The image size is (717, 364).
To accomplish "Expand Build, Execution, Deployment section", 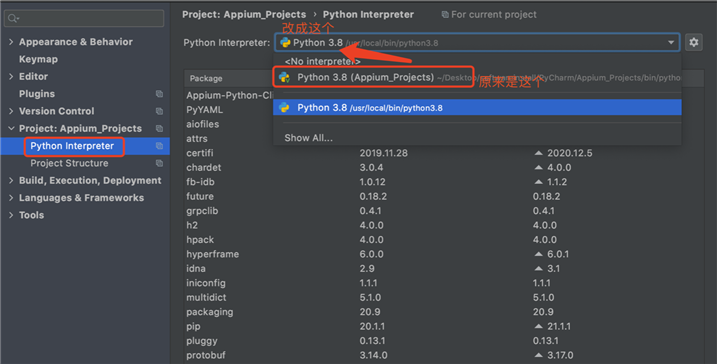I will [x=11, y=181].
